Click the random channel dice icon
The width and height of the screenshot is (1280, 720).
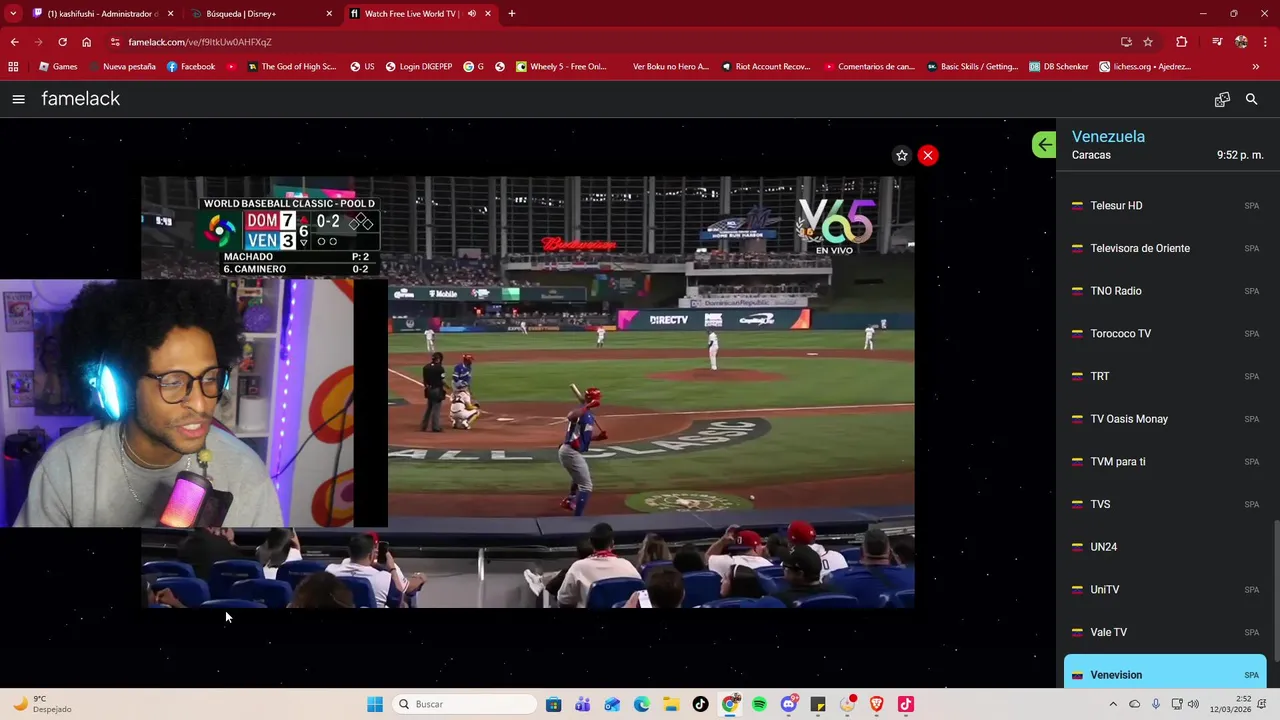point(1222,99)
